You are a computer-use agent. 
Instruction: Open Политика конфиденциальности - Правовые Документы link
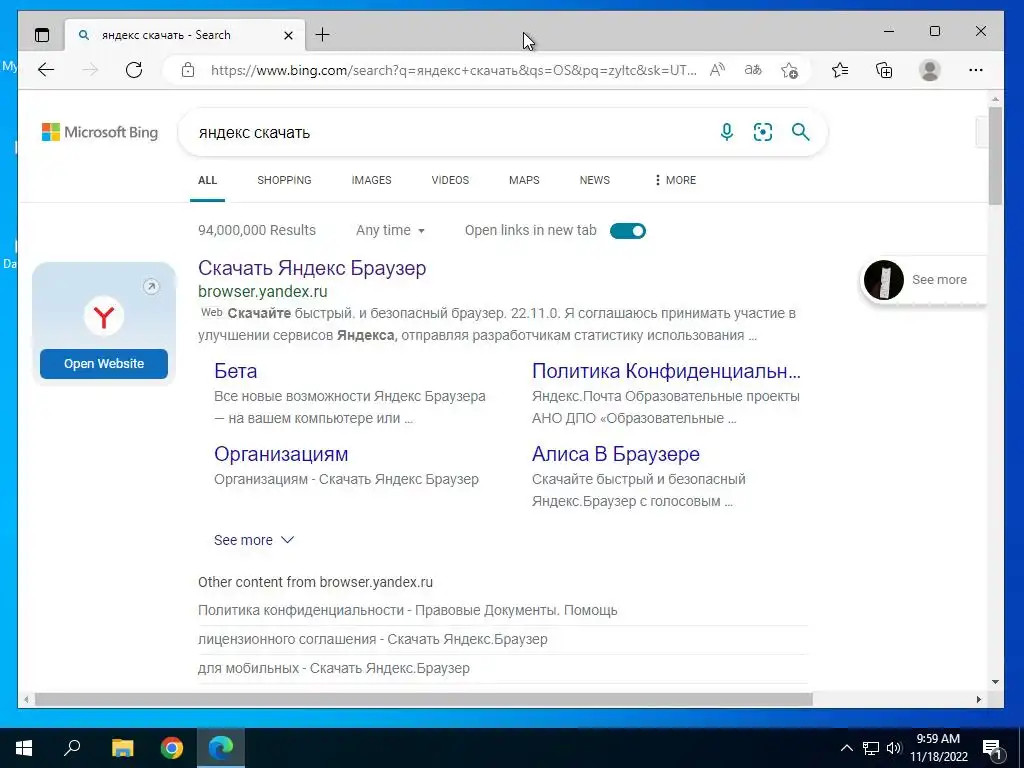408,610
